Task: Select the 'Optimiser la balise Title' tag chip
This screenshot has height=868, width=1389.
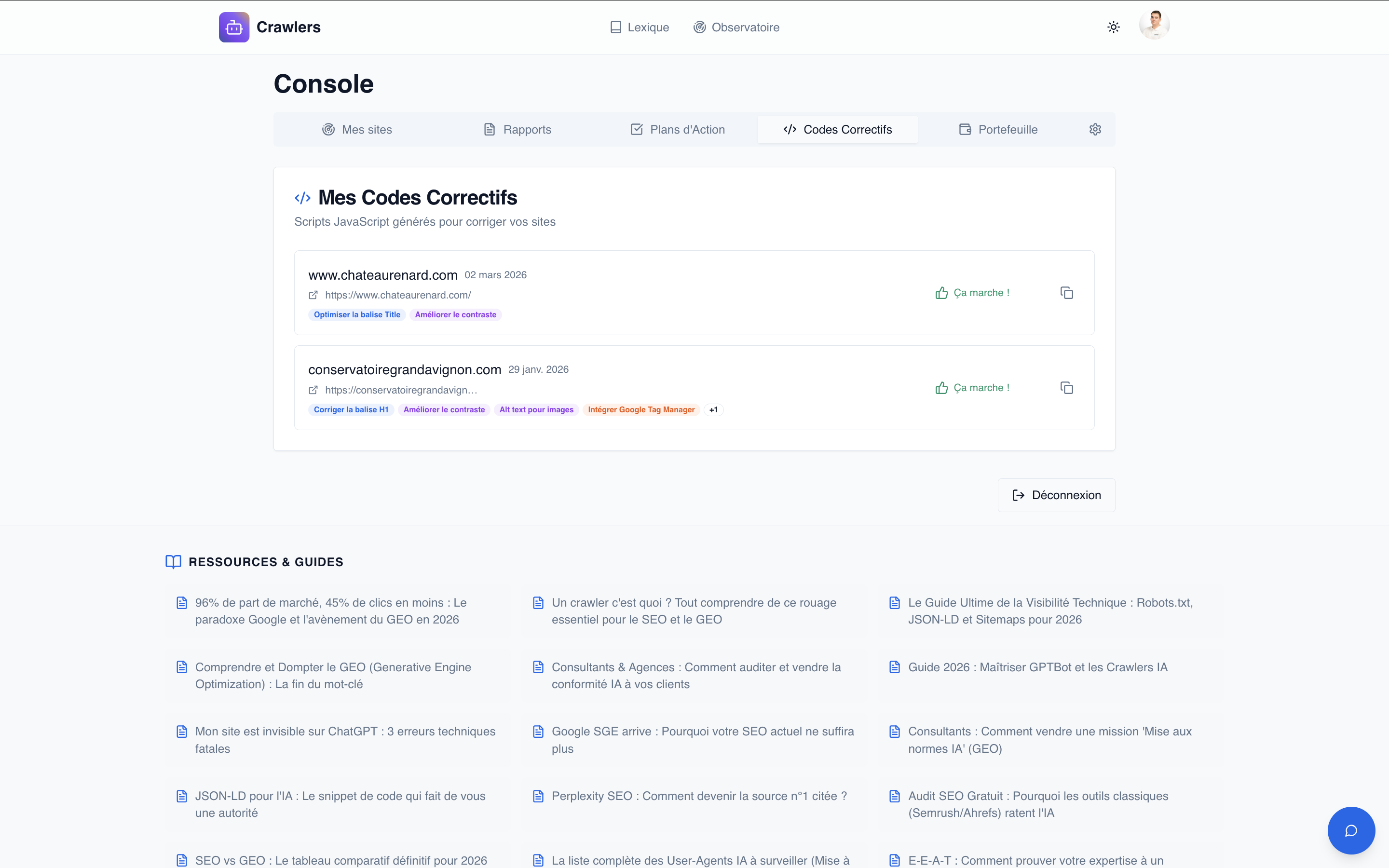Action: [x=357, y=314]
